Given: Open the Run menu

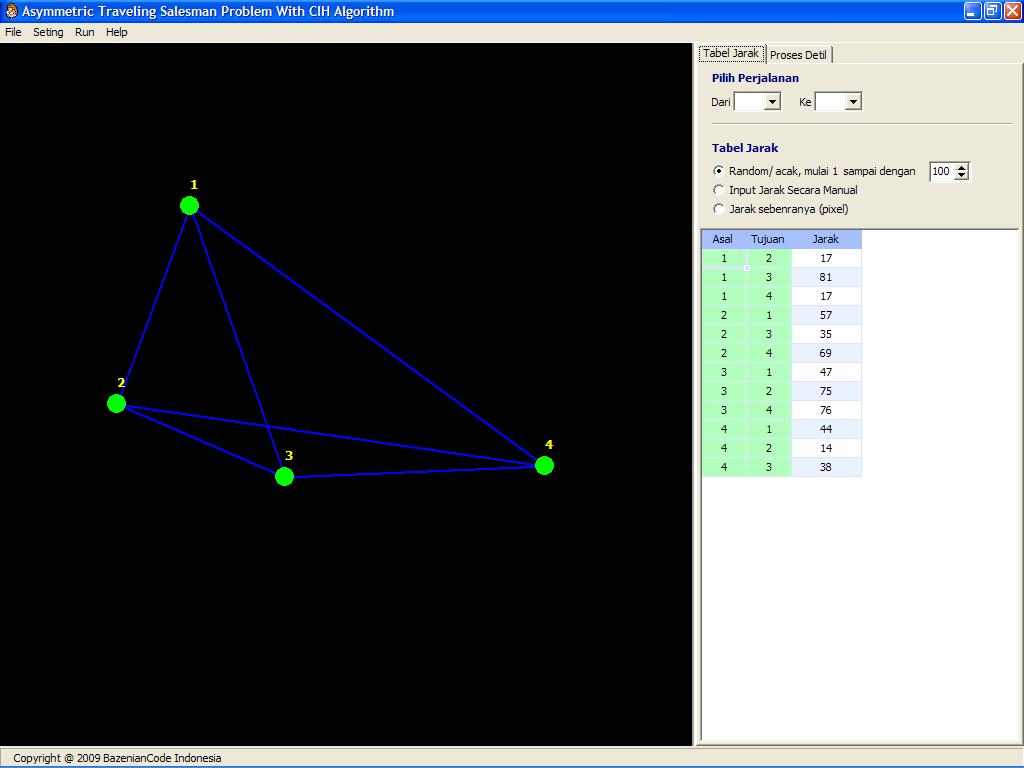Looking at the screenshot, I should (85, 32).
